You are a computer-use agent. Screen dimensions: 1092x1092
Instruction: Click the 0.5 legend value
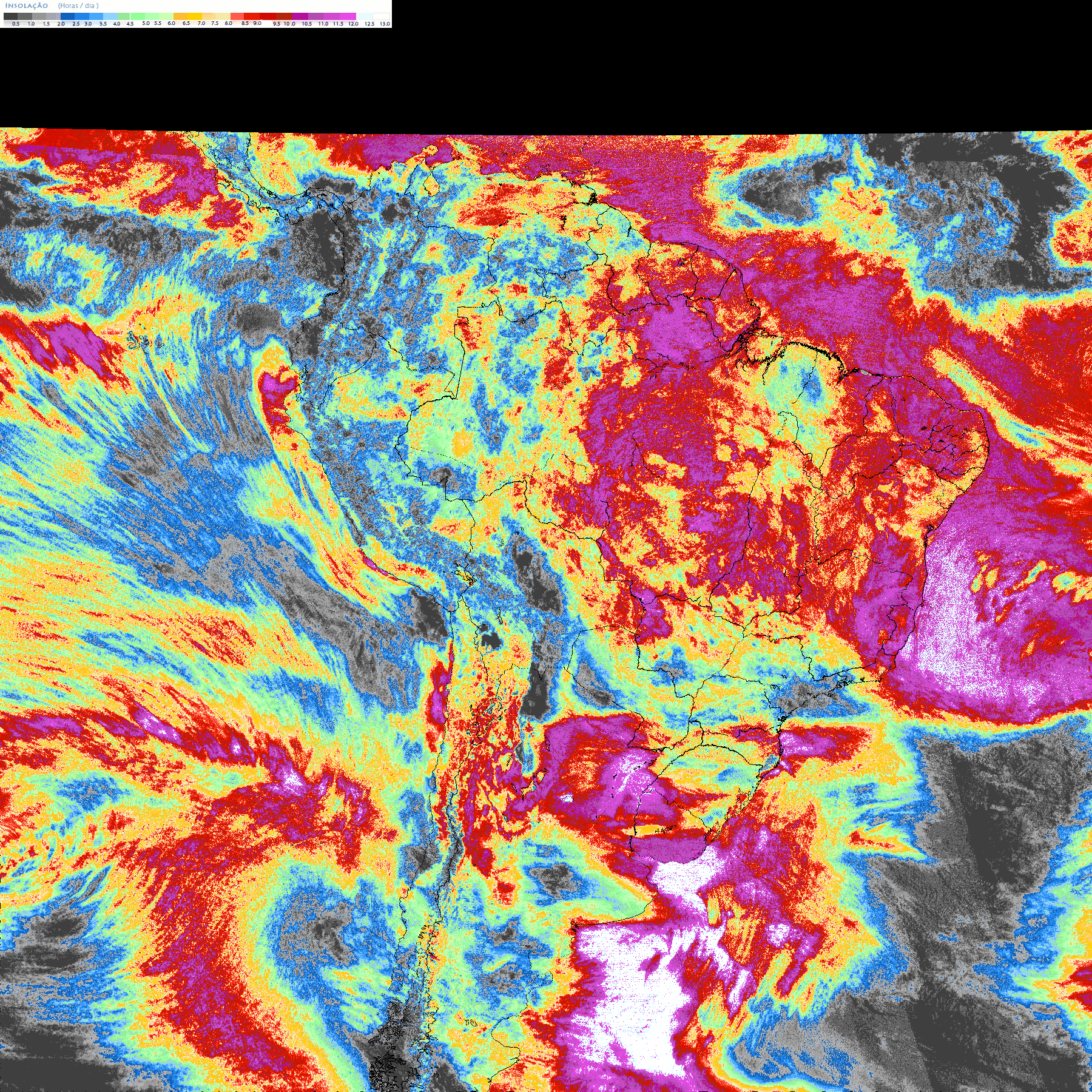(x=16, y=24)
